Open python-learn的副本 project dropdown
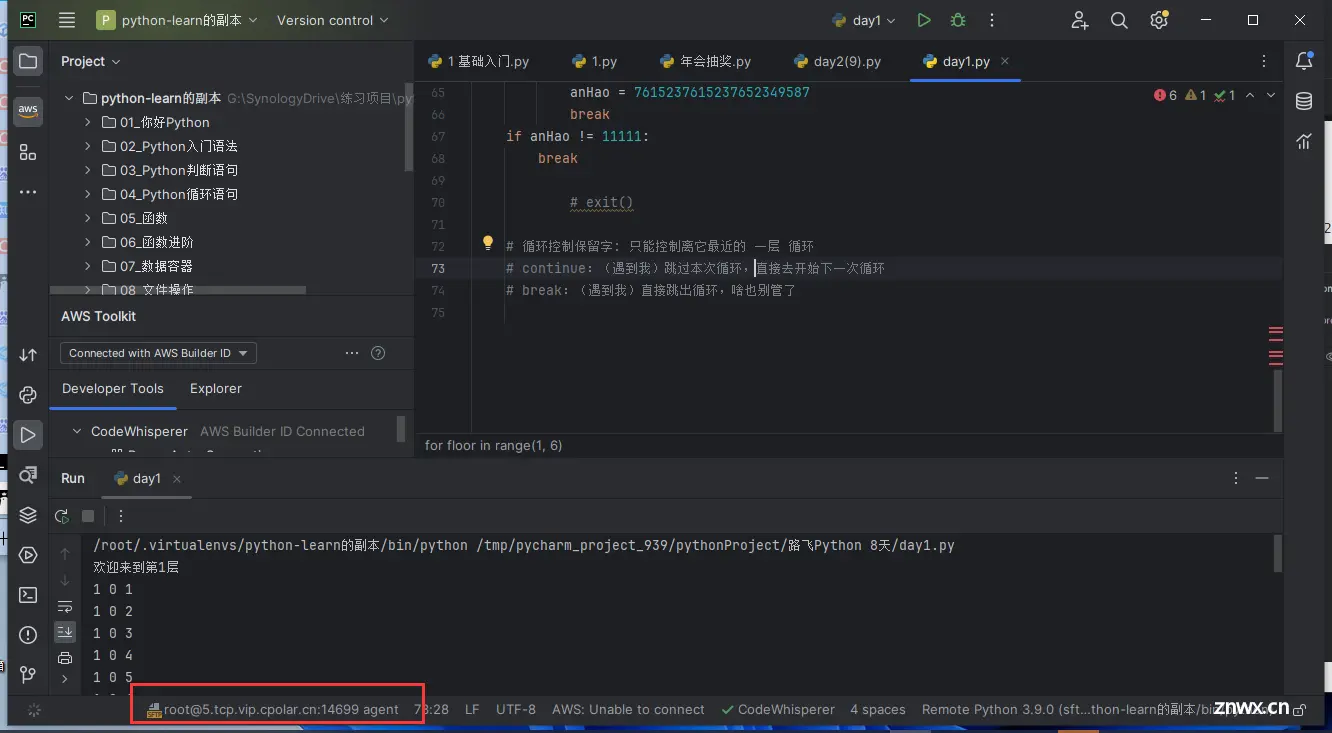The height and width of the screenshot is (733, 1332). (x=177, y=20)
